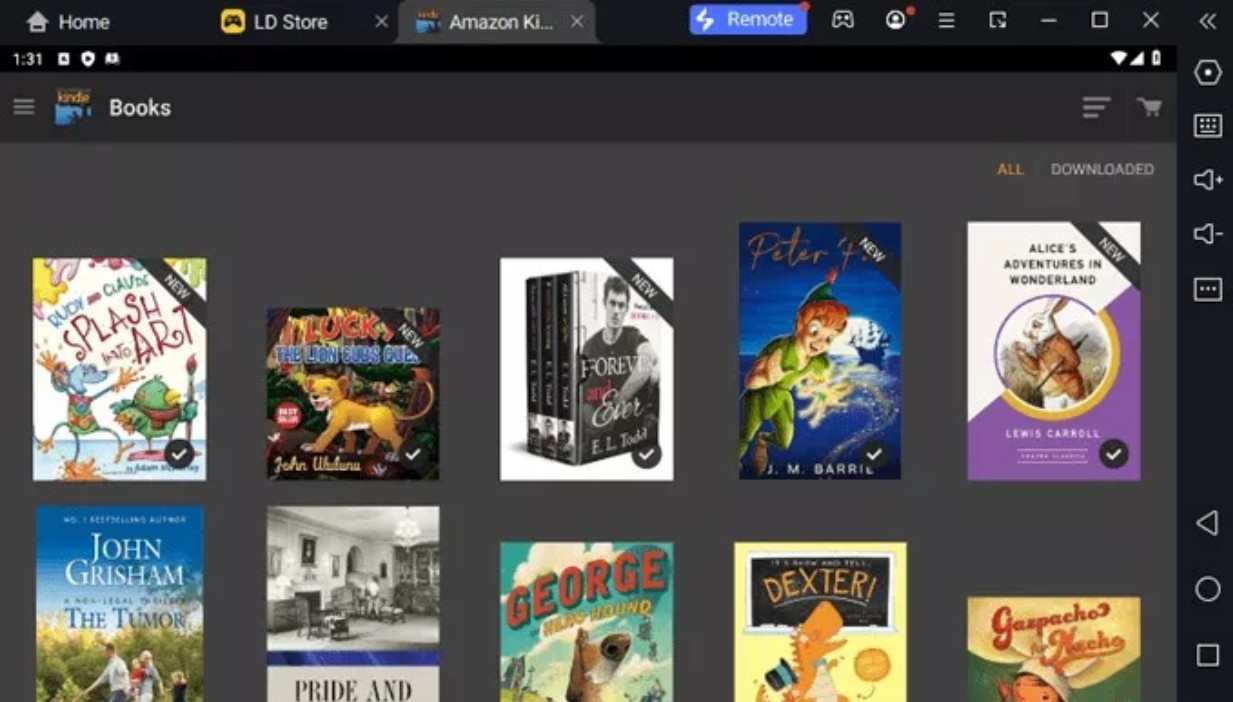Switch to the LD Store tab
Screen dimensions: 1233x702
(290, 22)
